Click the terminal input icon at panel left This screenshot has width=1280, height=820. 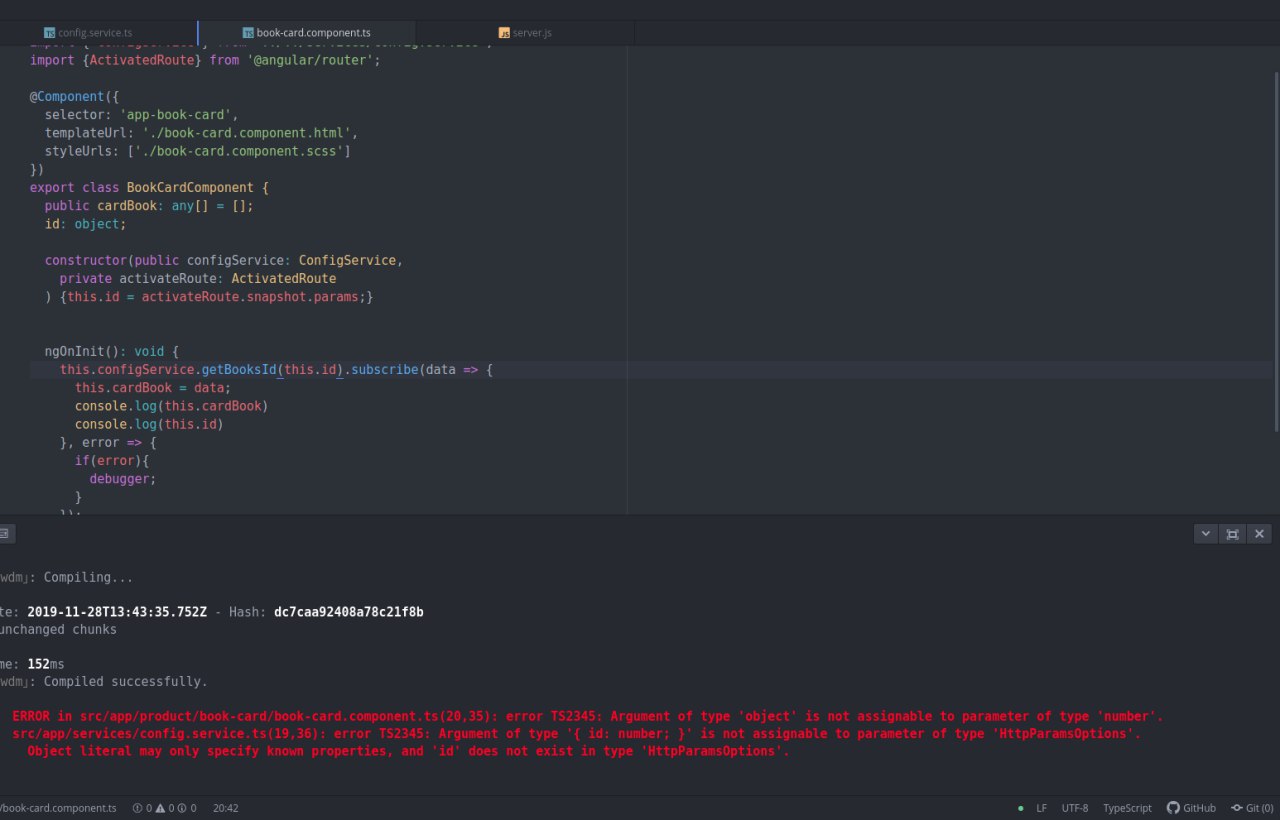point(5,534)
